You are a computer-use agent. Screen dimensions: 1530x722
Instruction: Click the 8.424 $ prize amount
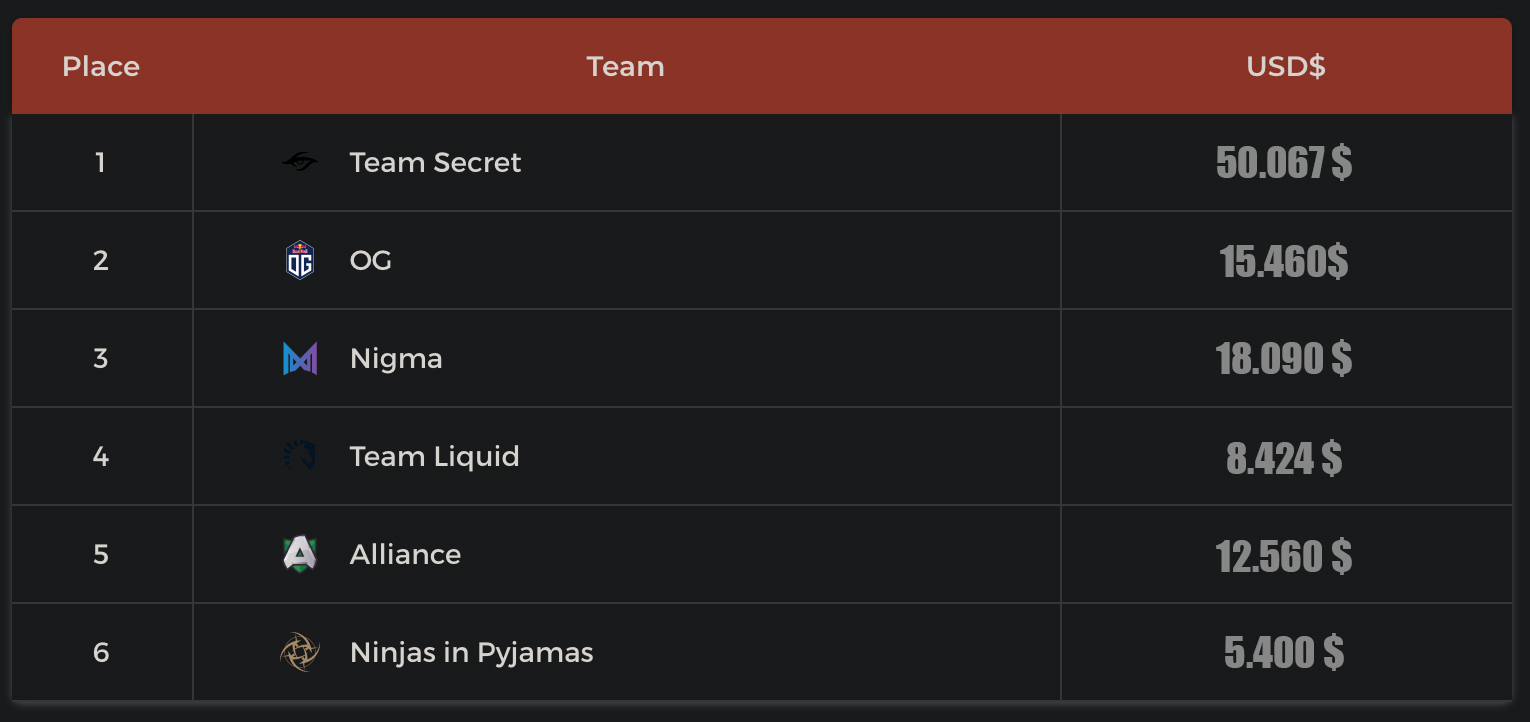tap(1284, 457)
